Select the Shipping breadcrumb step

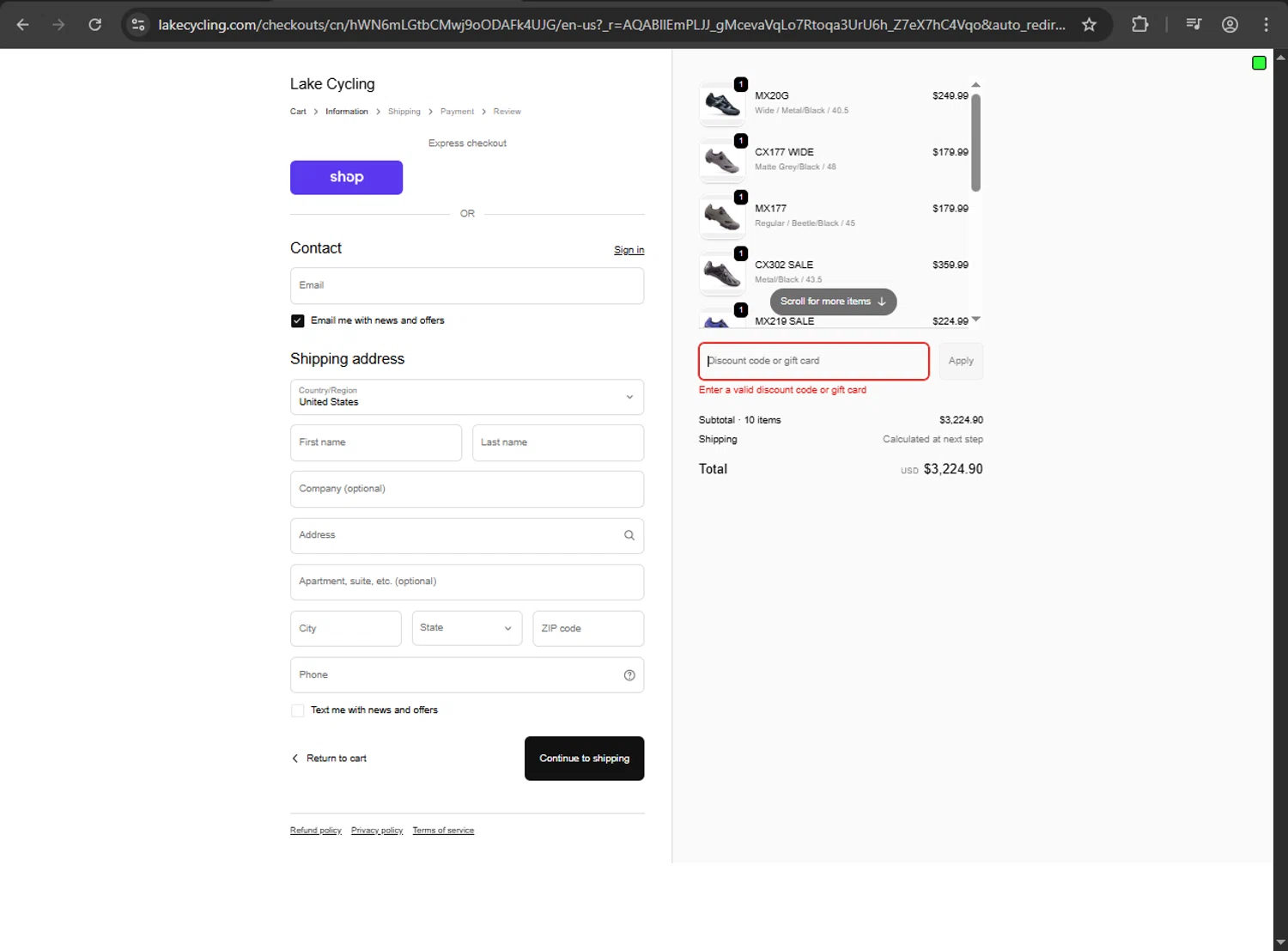[404, 112]
